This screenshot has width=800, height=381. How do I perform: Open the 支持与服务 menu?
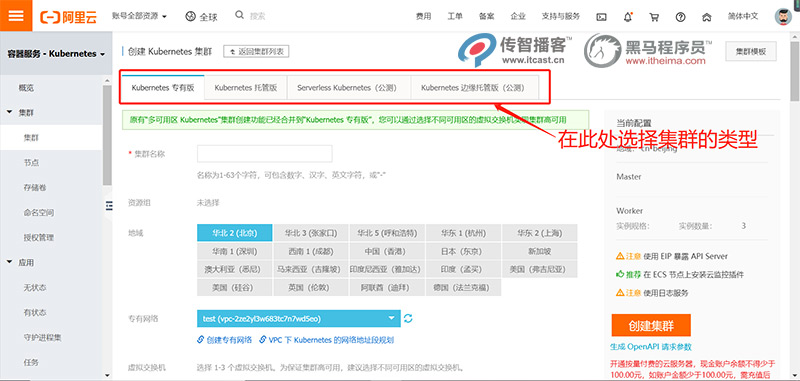pyautogui.click(x=561, y=16)
